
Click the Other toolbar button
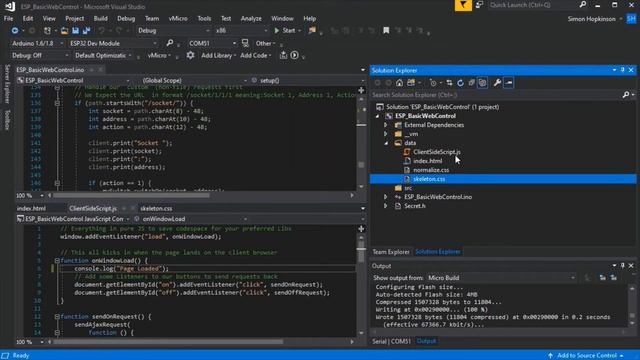click(265, 43)
